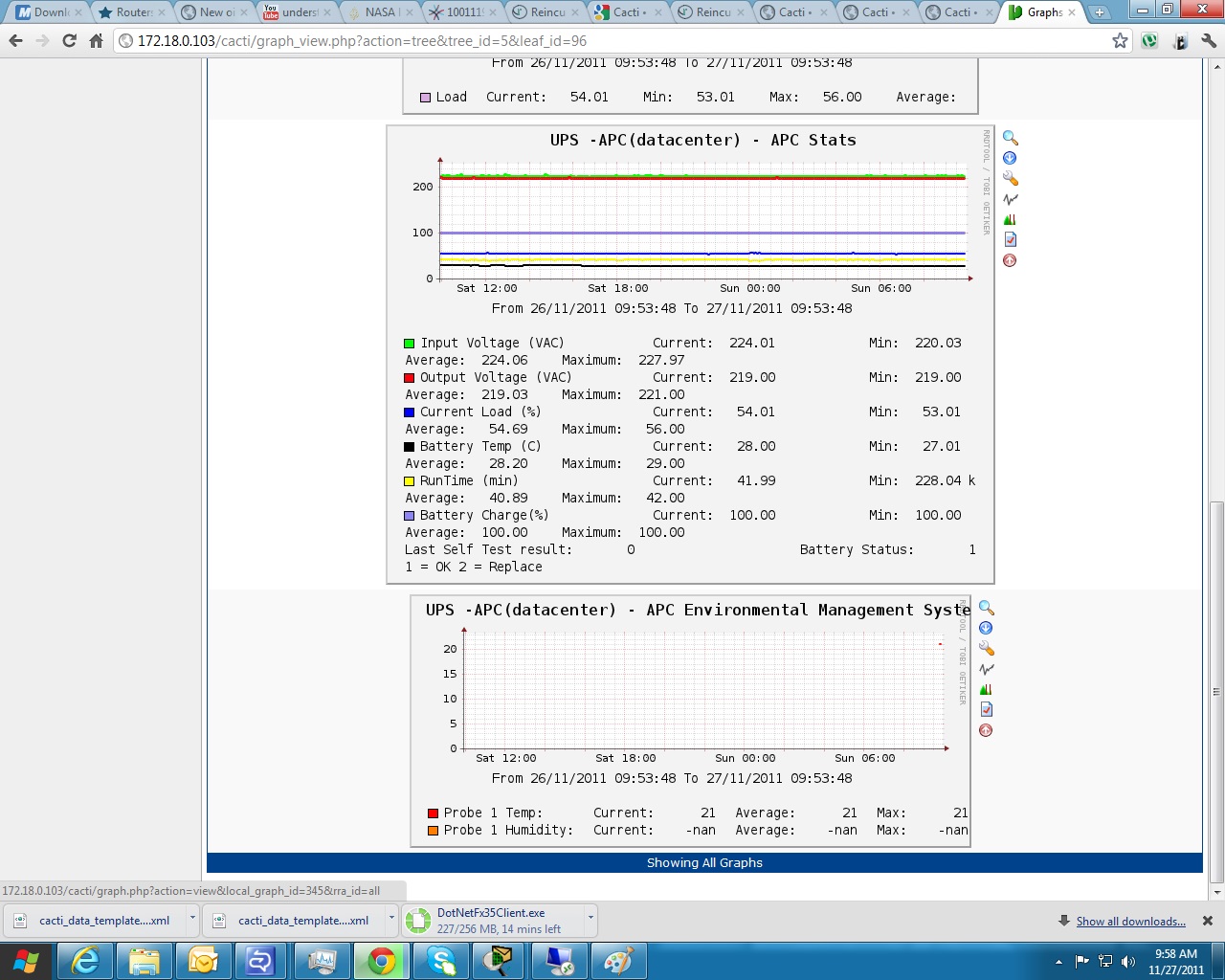
Task: Click 'Showing All Graphs' footer text
Action: (704, 862)
